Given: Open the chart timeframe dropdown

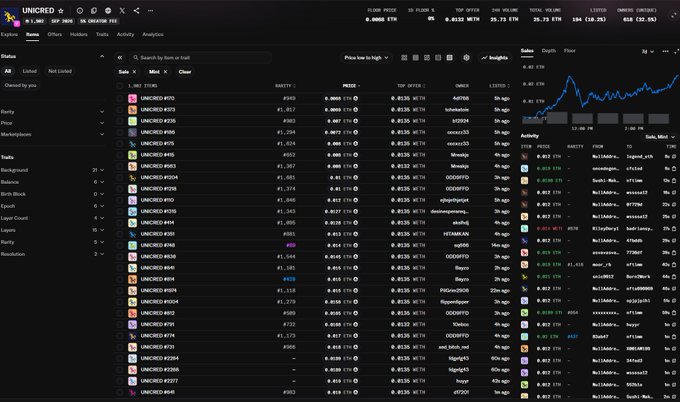Looking at the screenshot, I should (x=647, y=51).
